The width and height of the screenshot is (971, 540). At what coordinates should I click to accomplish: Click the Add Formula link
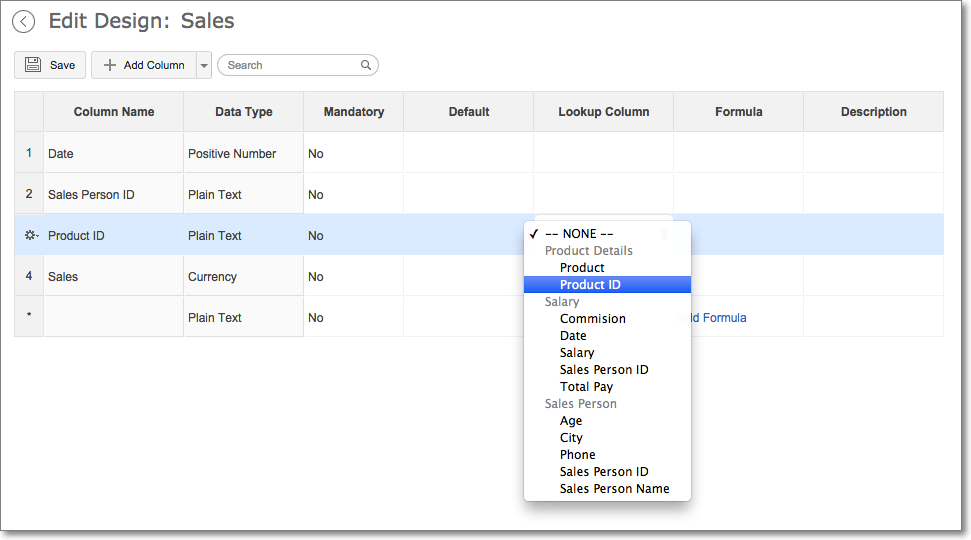tap(718, 318)
